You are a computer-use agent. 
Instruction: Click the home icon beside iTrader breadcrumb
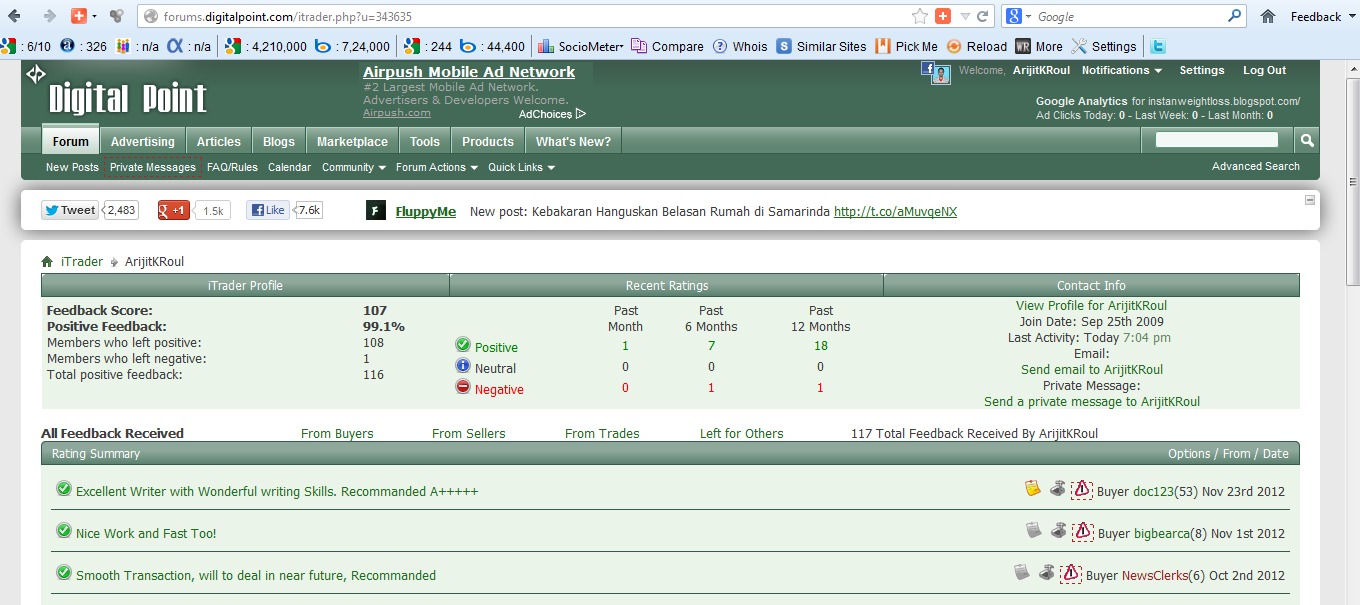(x=47, y=262)
